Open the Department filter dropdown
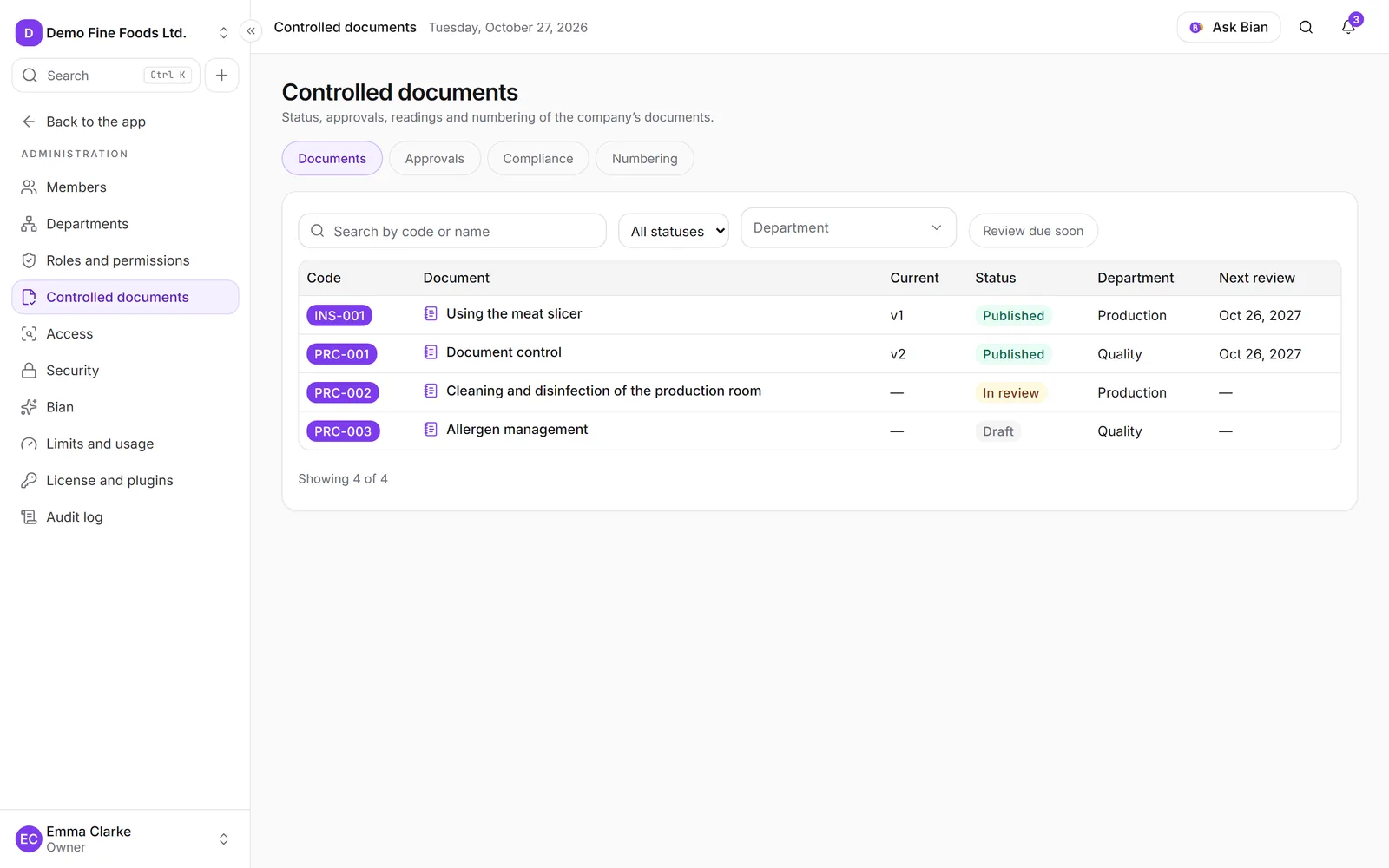1389x868 pixels. (x=848, y=227)
